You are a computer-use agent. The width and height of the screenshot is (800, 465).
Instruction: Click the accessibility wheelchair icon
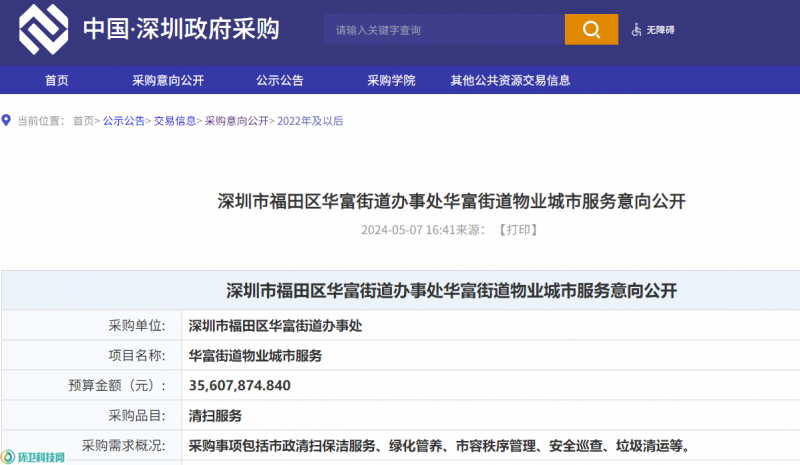[x=636, y=30]
